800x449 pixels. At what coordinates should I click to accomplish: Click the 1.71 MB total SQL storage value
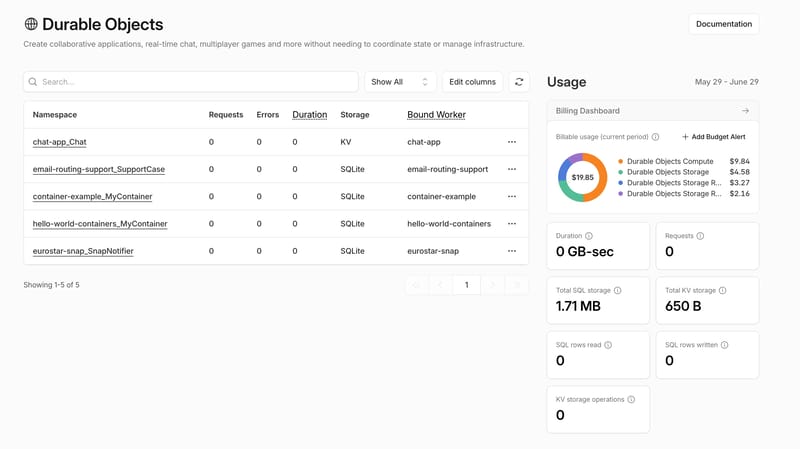pos(578,306)
